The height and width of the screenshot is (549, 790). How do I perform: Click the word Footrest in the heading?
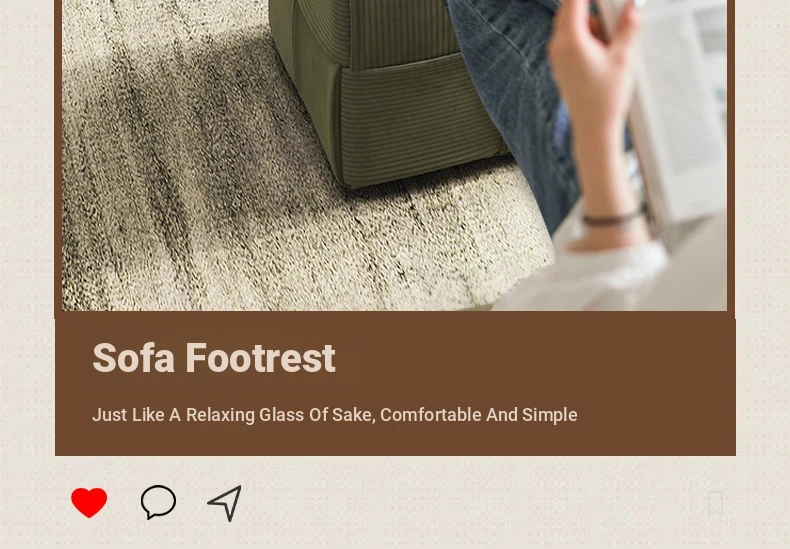point(260,358)
